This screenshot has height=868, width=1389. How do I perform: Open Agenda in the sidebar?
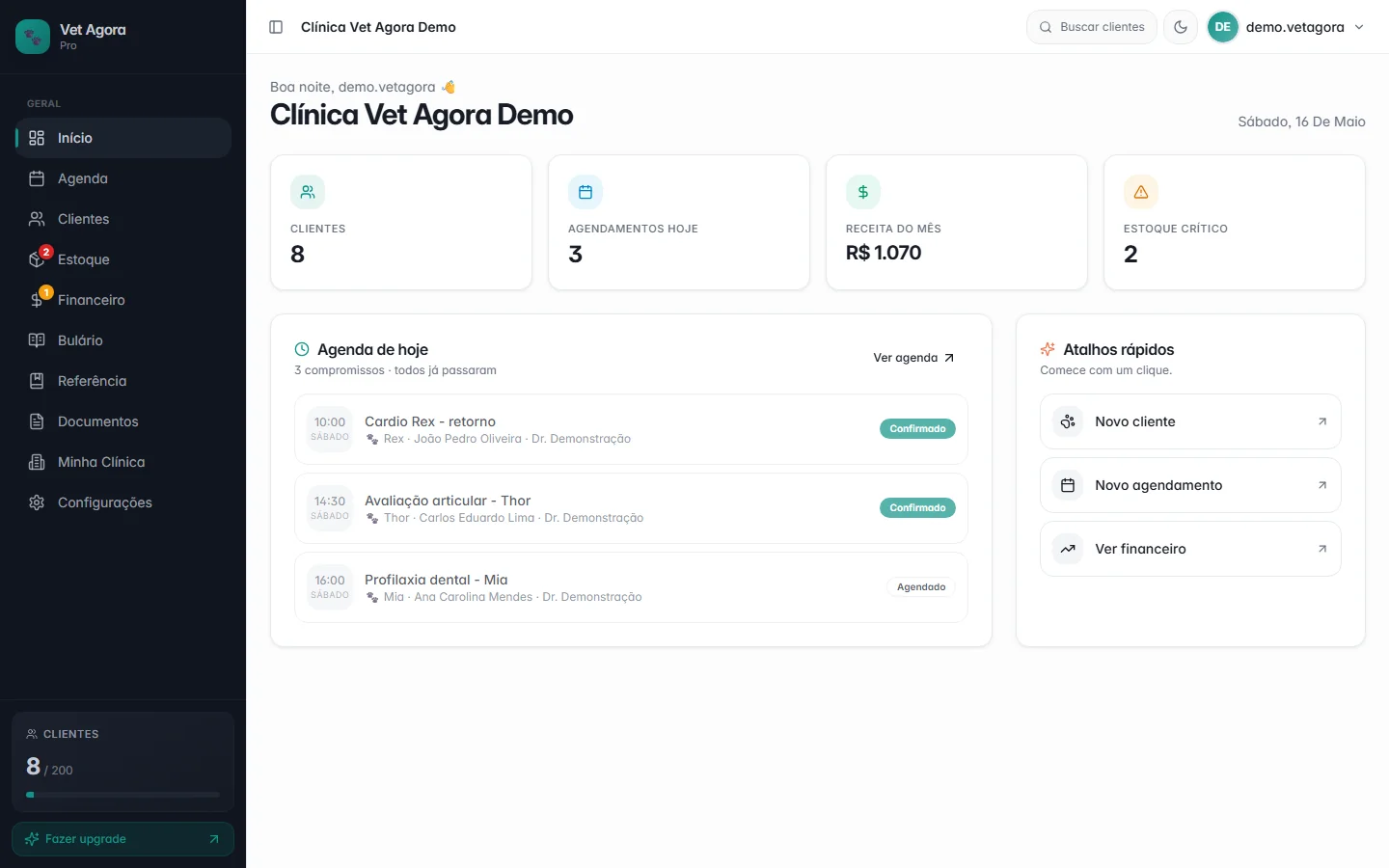[123, 178]
